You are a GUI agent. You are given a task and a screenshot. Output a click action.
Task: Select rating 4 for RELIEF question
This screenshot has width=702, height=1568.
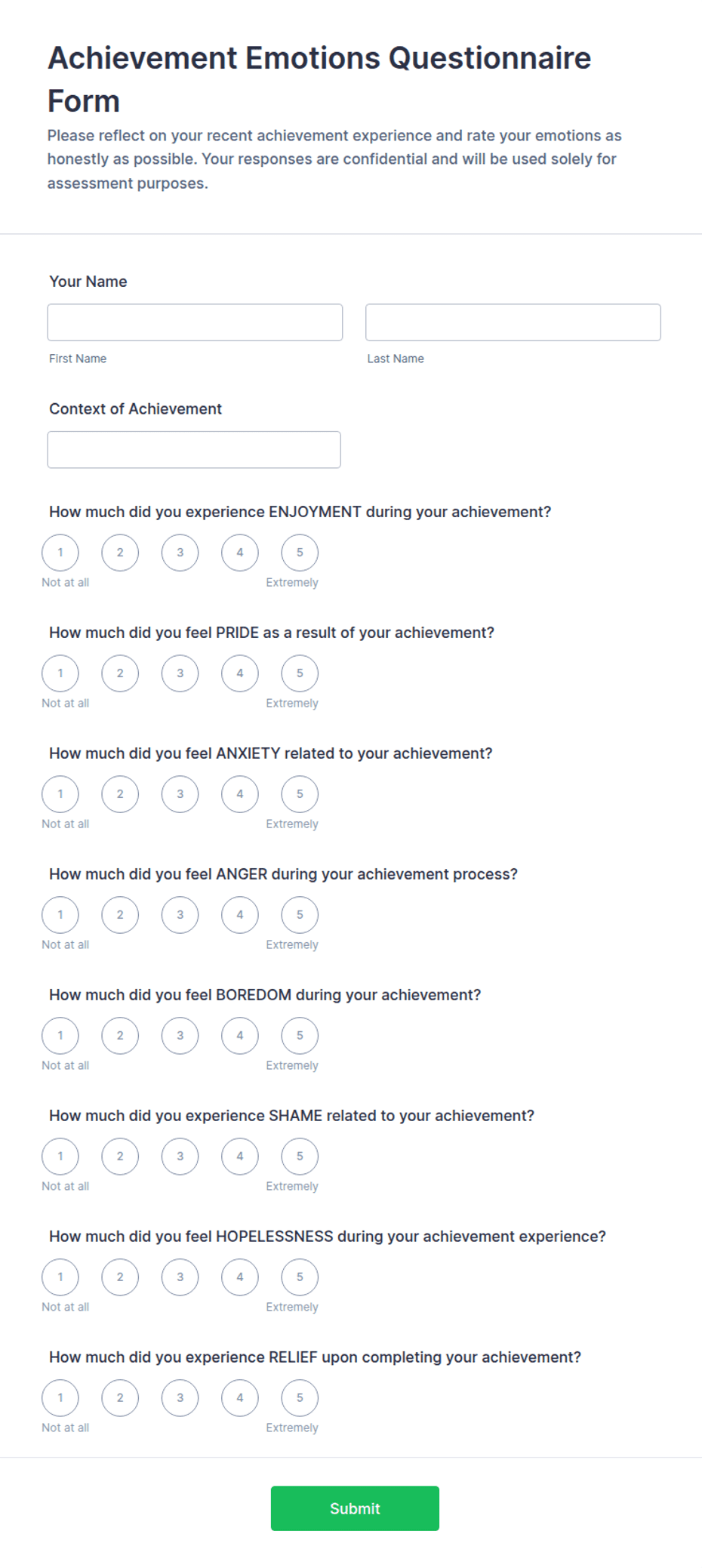tap(240, 1398)
